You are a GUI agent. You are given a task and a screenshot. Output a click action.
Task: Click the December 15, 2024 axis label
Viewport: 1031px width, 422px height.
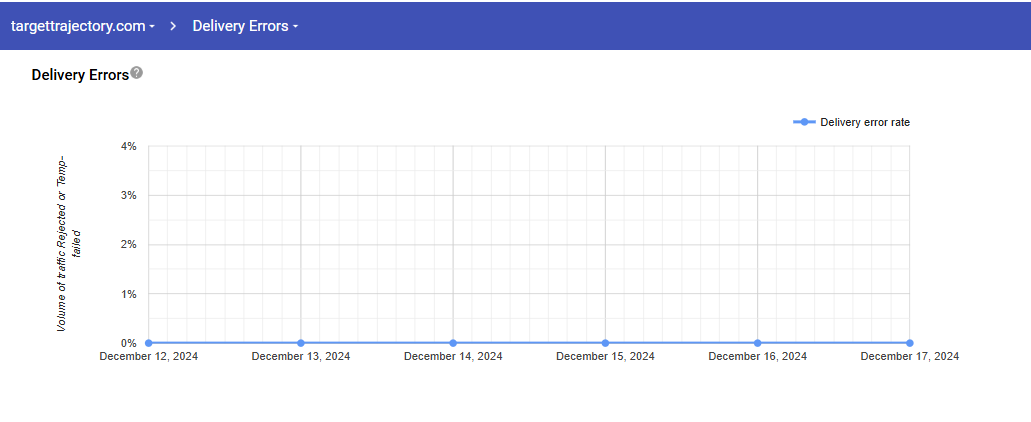pyautogui.click(x=605, y=356)
